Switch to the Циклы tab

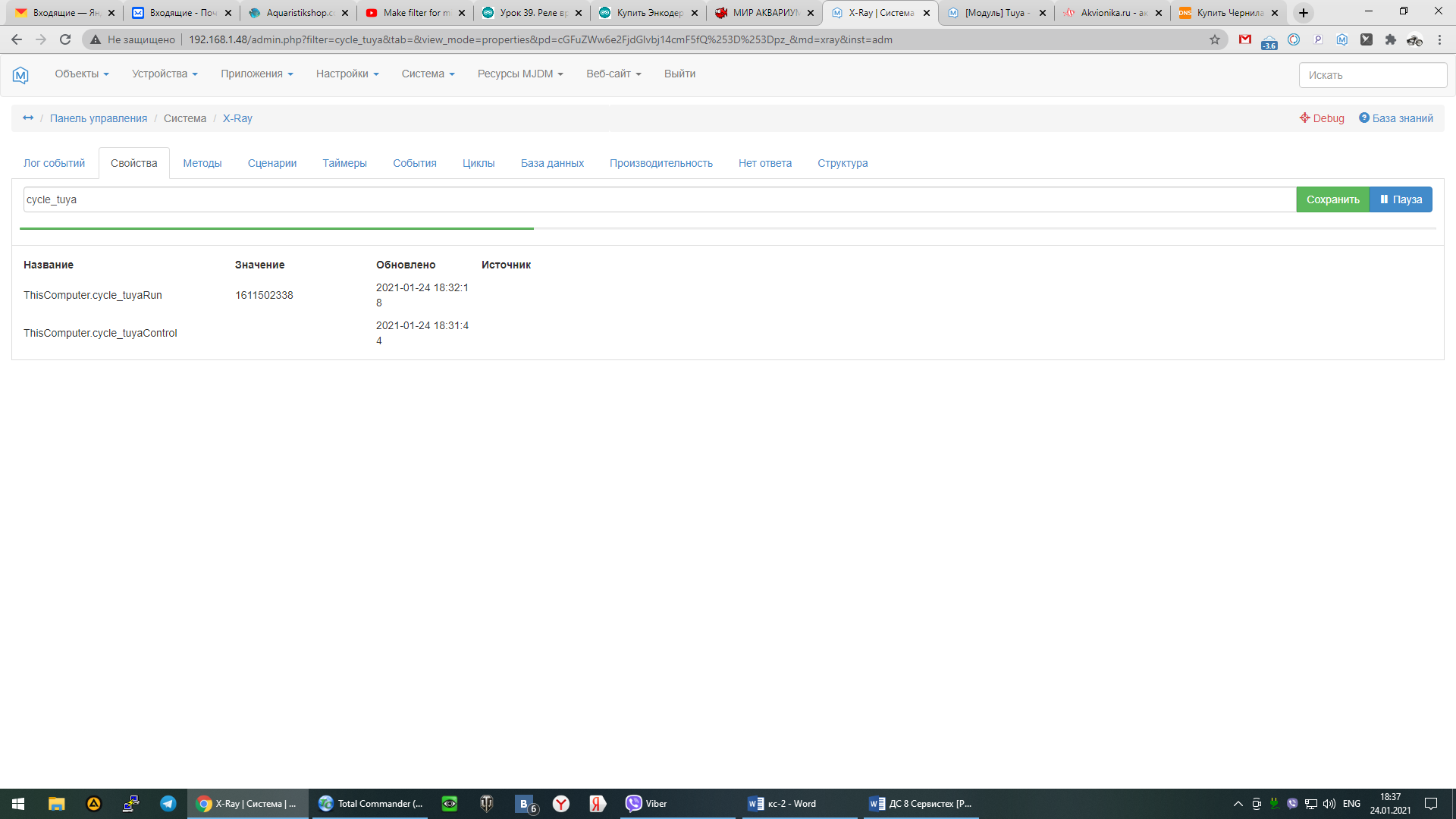tap(479, 163)
